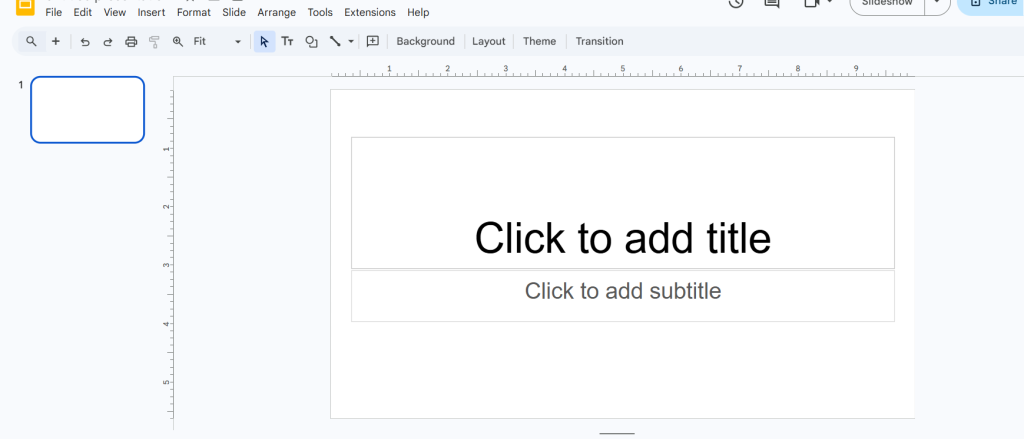Add a comment with the toolbar icon
This screenshot has height=439, width=1024.
[x=373, y=41]
